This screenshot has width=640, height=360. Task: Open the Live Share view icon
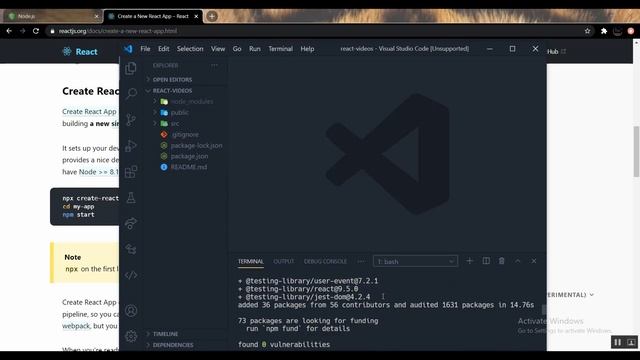point(131,223)
